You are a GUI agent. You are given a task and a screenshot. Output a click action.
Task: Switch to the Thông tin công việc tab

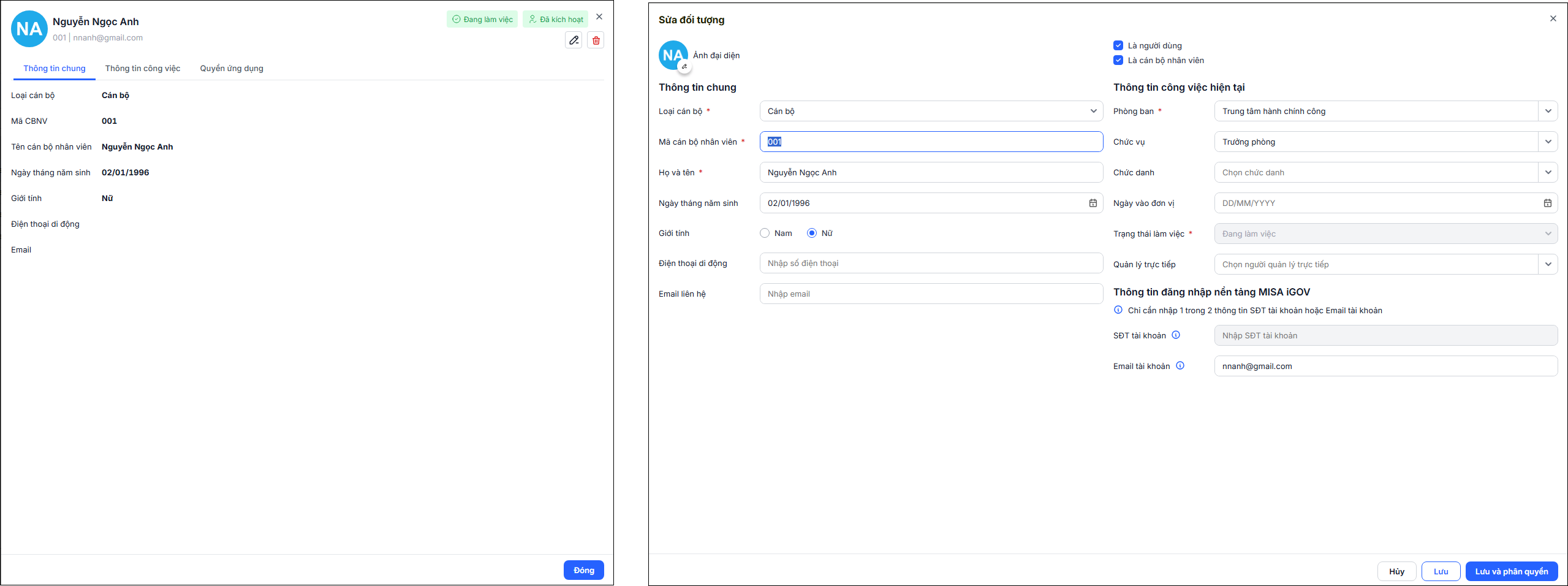tap(143, 69)
